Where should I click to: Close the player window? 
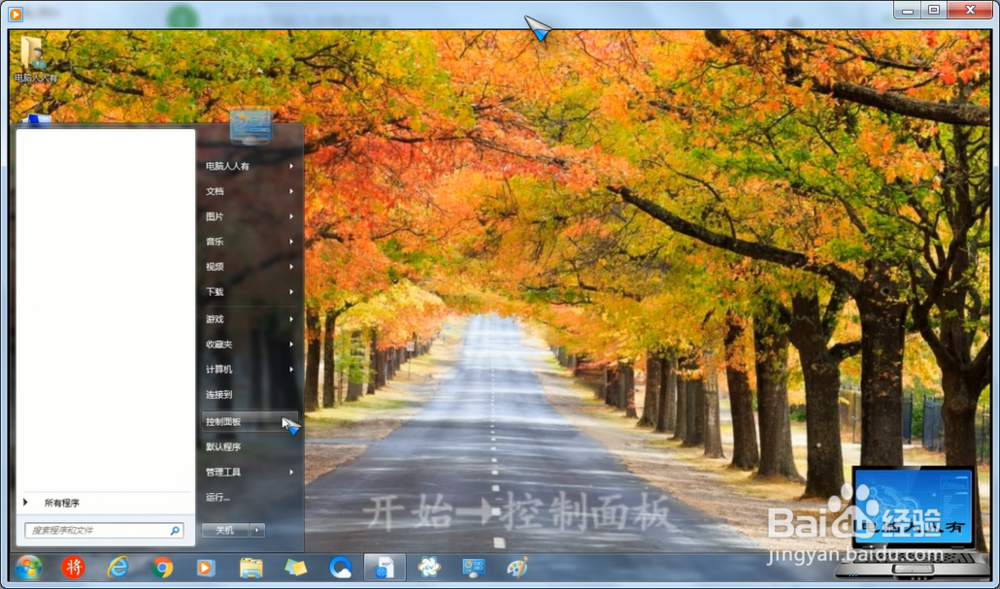(970, 10)
